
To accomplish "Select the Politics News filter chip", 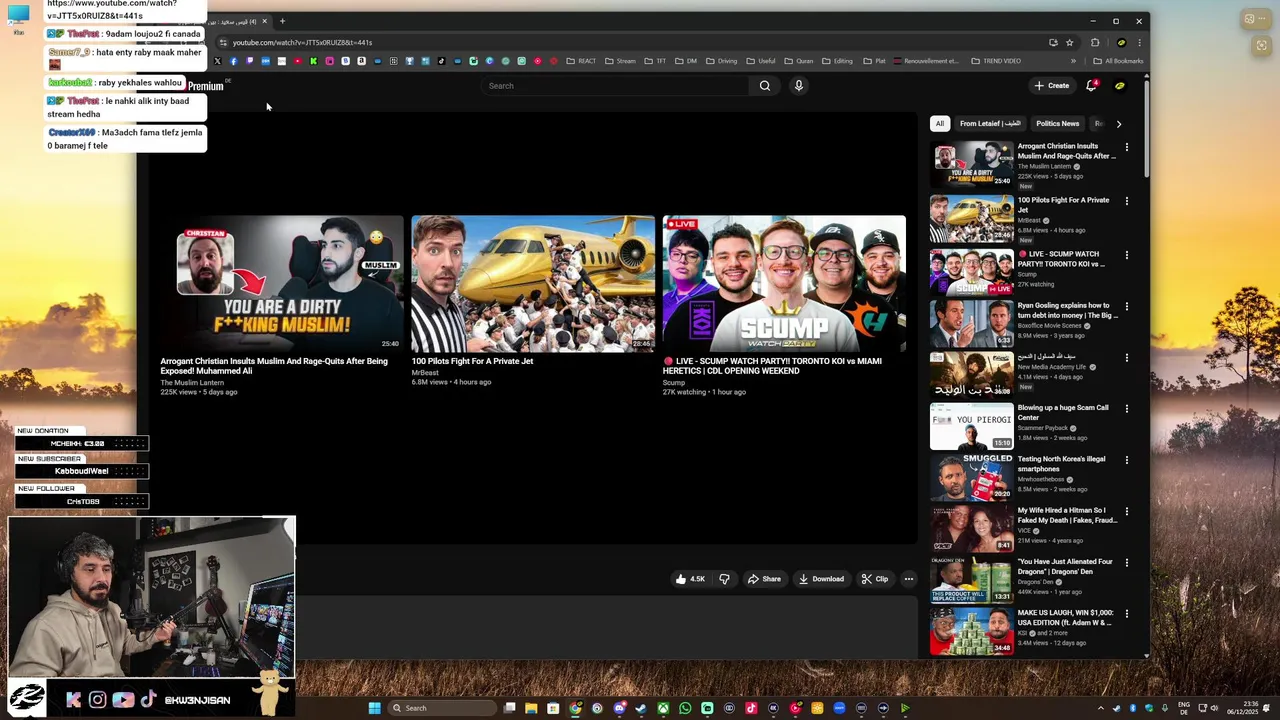I will click(1057, 124).
